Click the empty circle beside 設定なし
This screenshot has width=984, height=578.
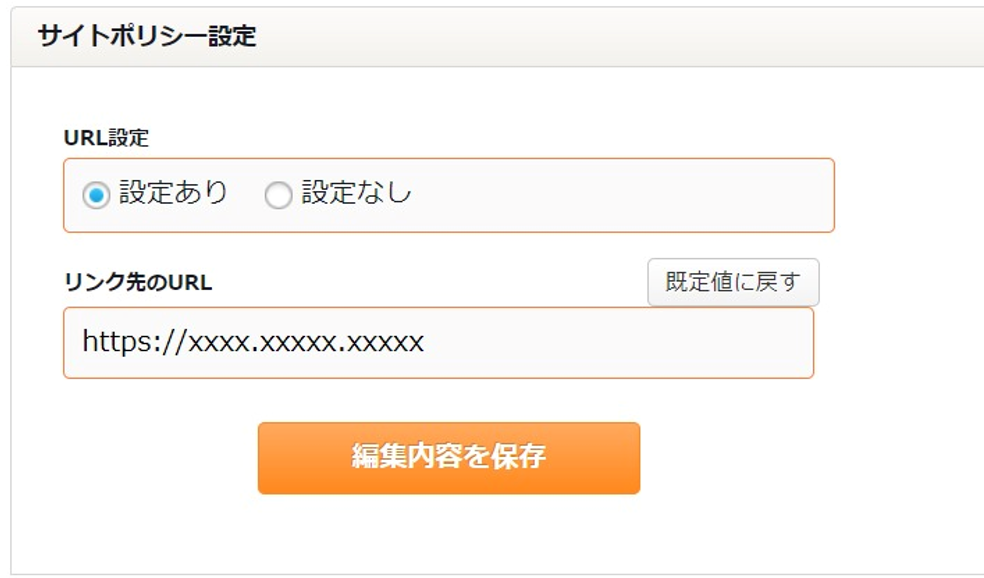[x=278, y=195]
